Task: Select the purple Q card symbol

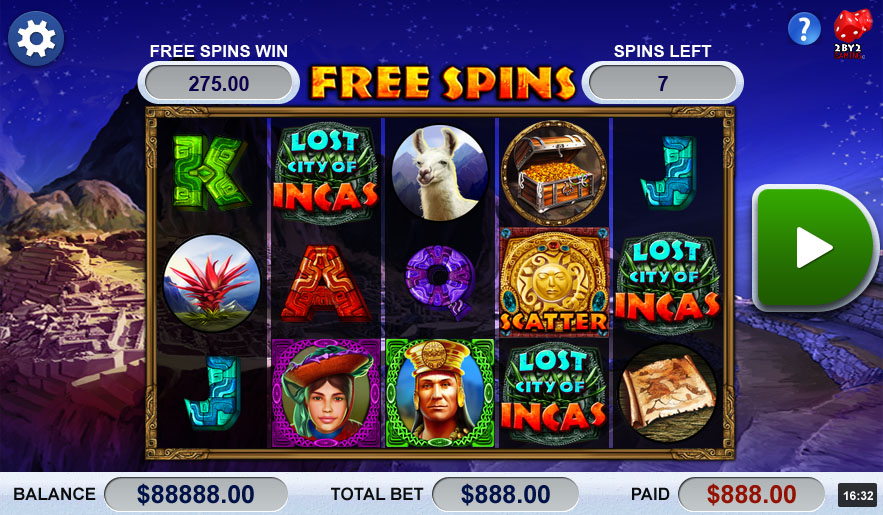Action: pyautogui.click(x=440, y=283)
